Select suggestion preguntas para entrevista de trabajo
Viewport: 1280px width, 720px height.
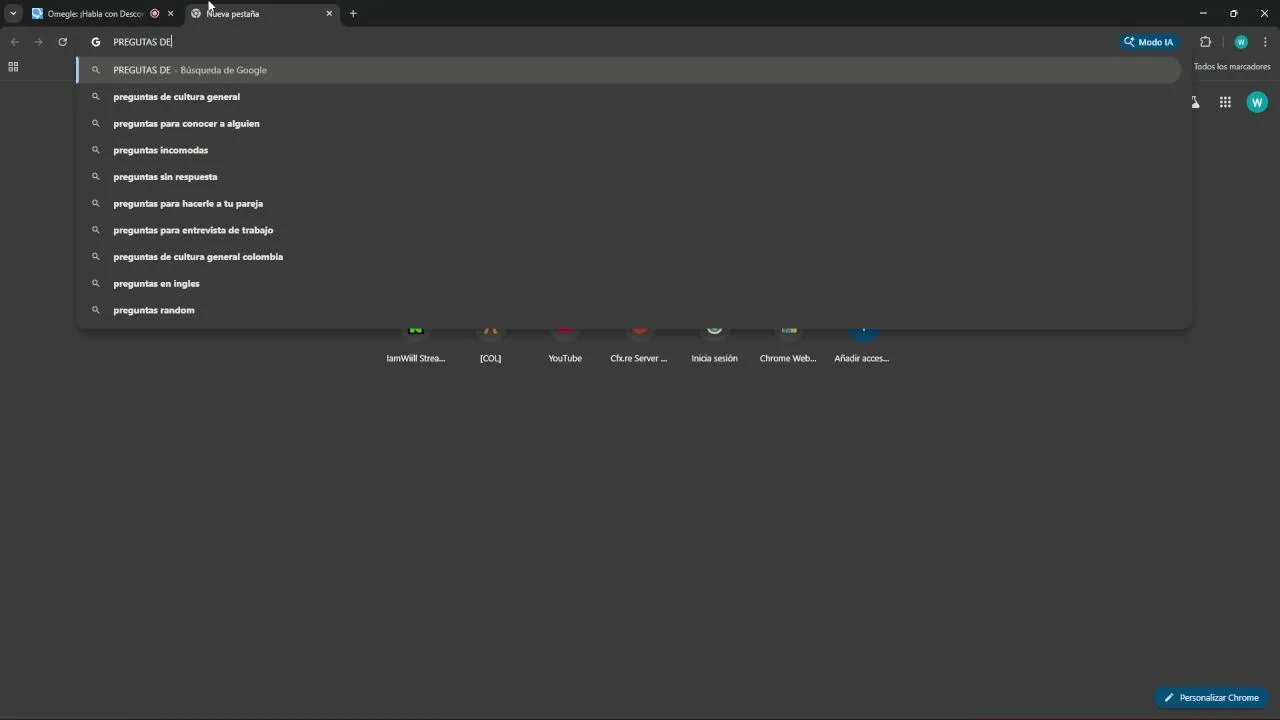point(629,230)
